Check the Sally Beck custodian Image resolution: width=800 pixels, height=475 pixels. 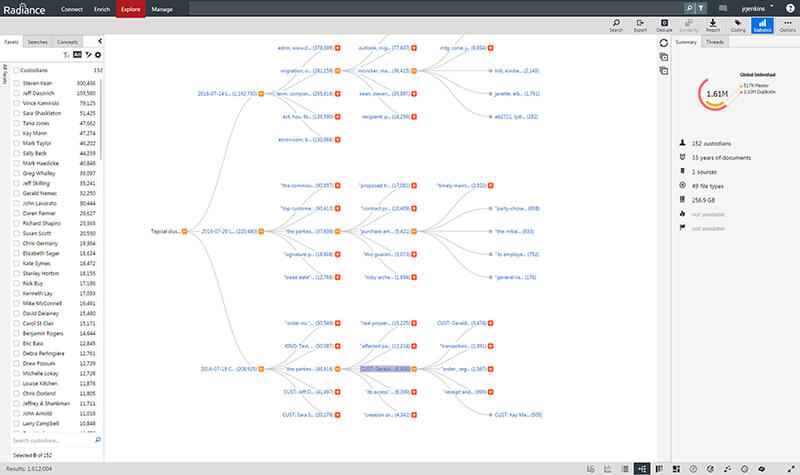(16, 153)
